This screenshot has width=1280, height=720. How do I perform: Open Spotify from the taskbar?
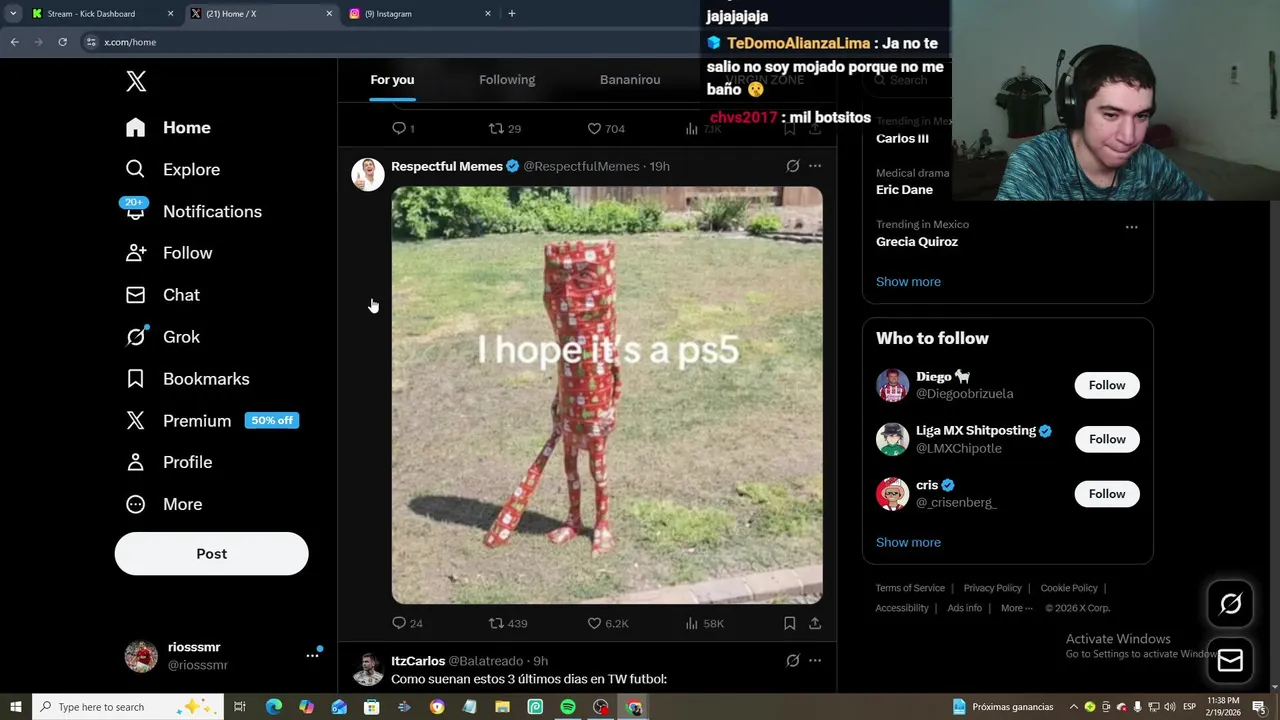point(568,707)
